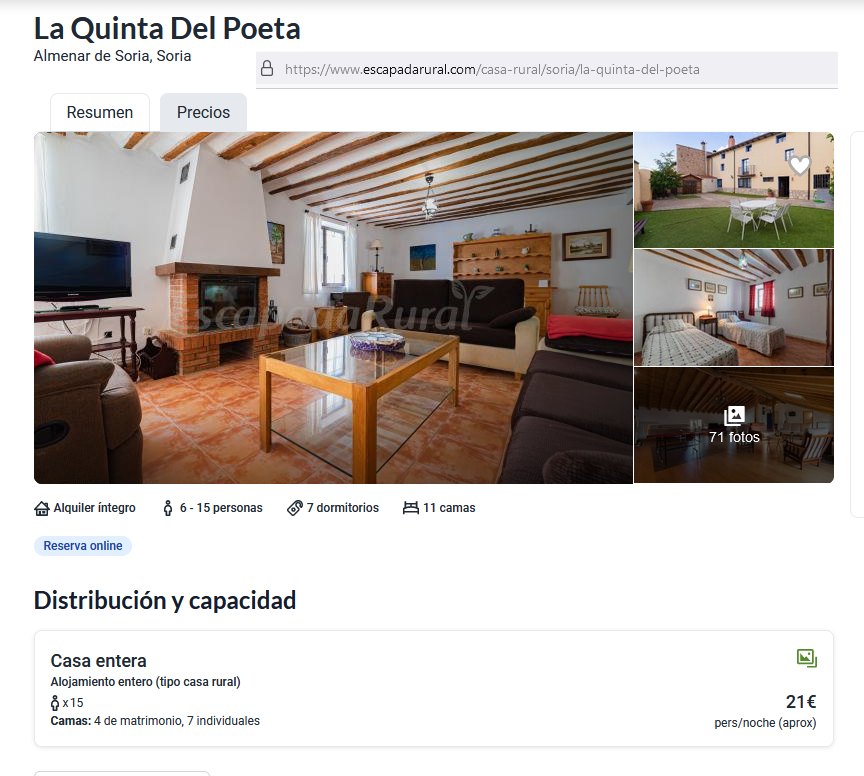Viewport: 864px width, 776px height.
Task: Click the Reserva online badge
Action: pyautogui.click(x=83, y=546)
